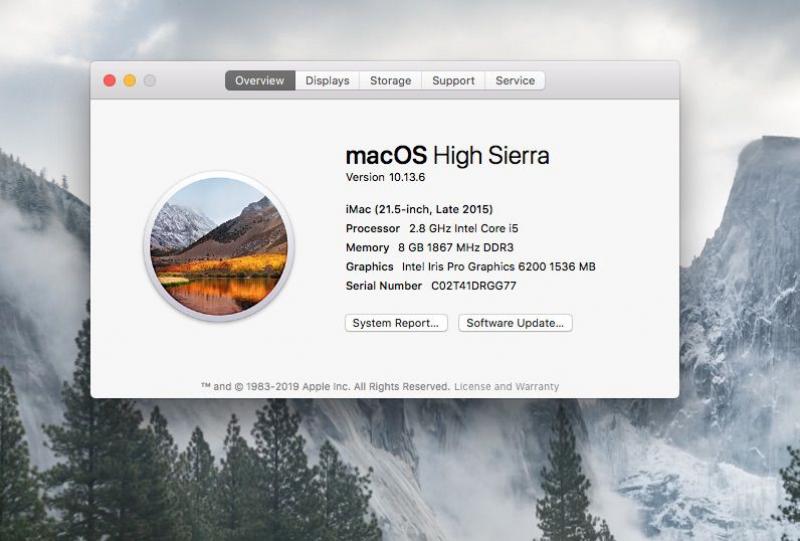Click the macOS High Sierra title text
Screen dimensions: 800x541
pos(447,156)
